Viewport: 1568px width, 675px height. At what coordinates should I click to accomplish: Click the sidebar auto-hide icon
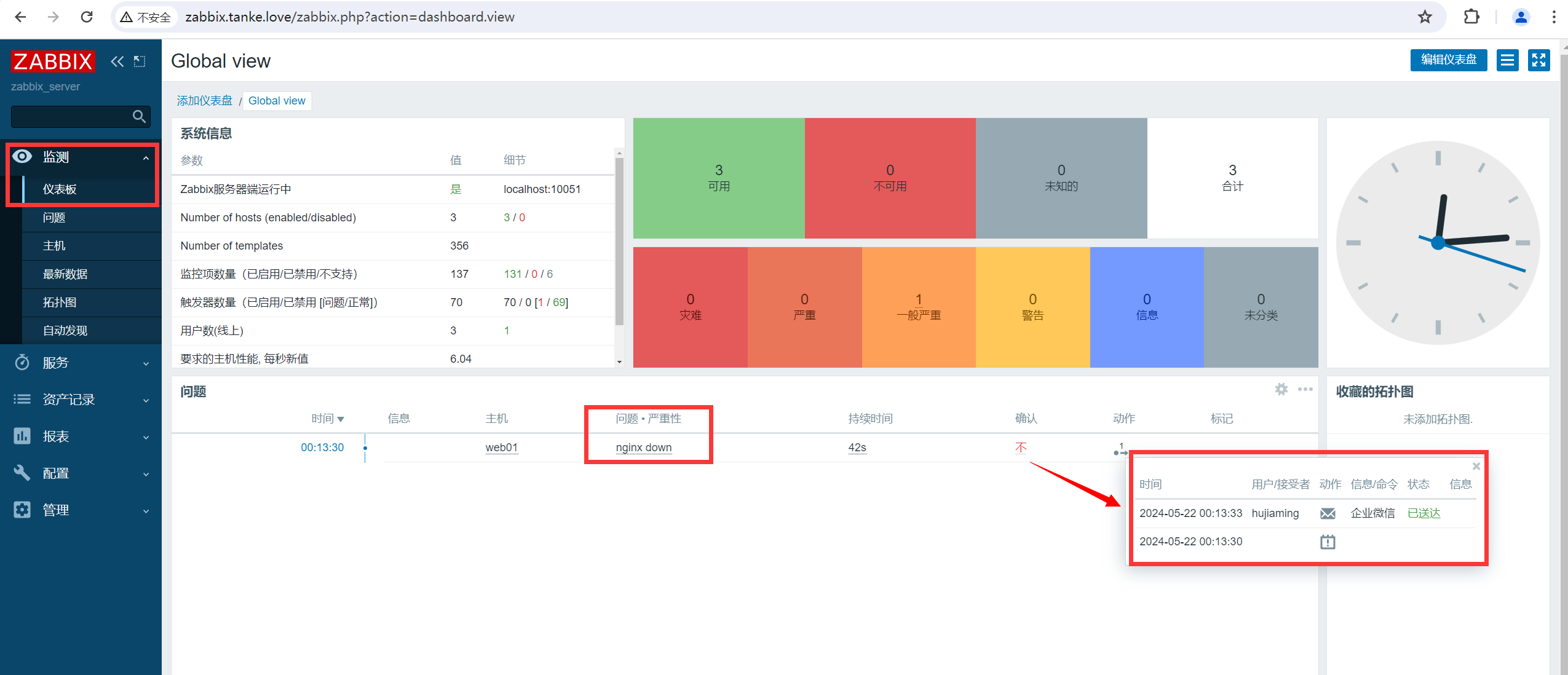[140, 61]
